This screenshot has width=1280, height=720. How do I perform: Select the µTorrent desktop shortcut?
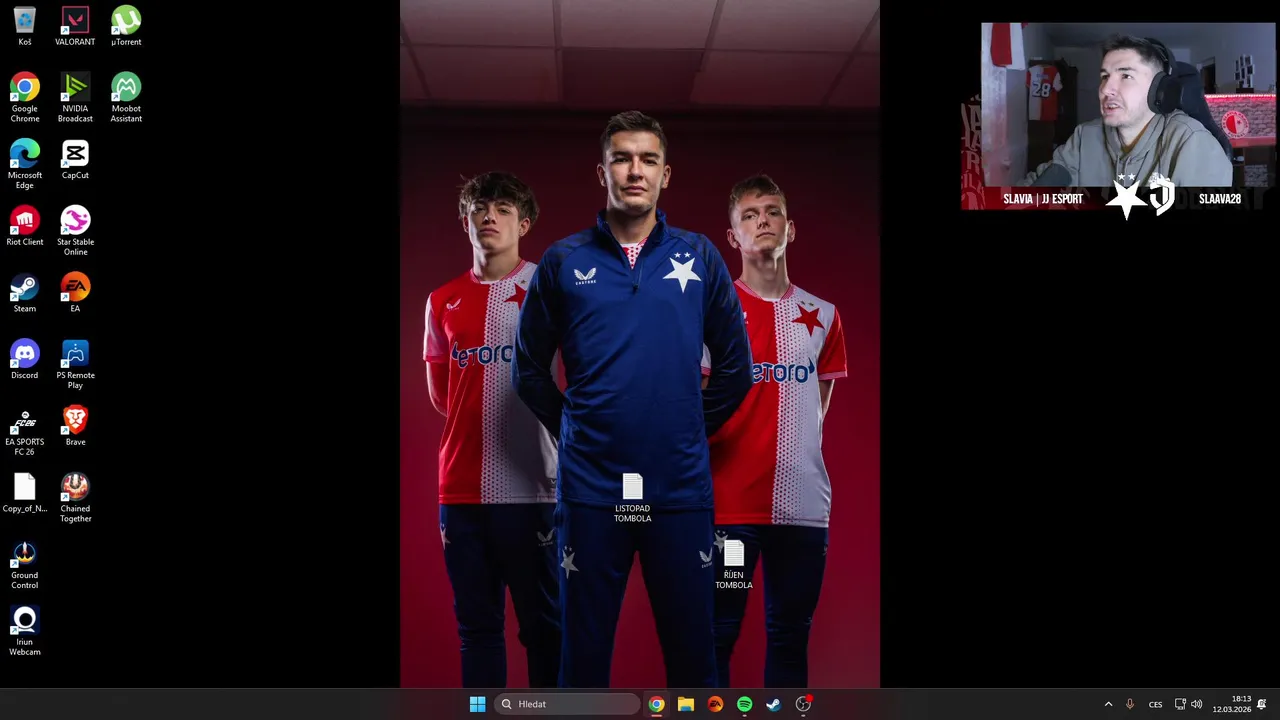[x=126, y=27]
